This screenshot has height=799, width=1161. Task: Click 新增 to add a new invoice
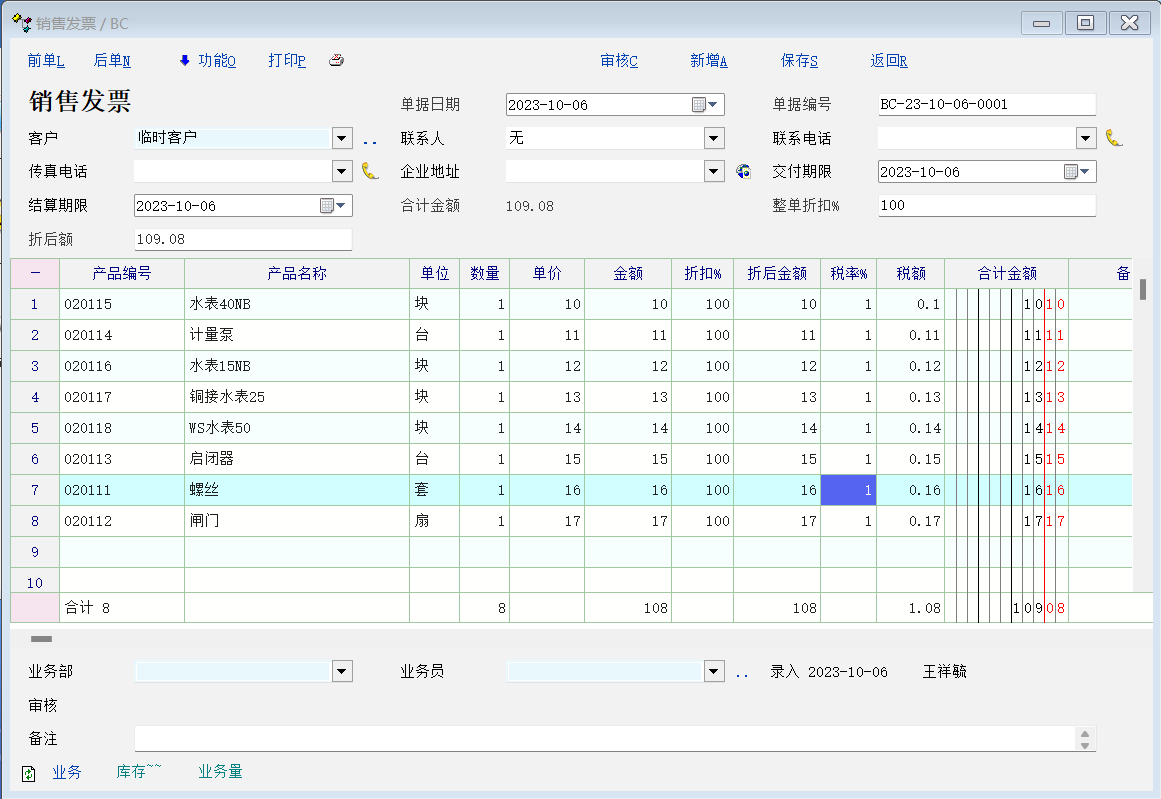708,61
